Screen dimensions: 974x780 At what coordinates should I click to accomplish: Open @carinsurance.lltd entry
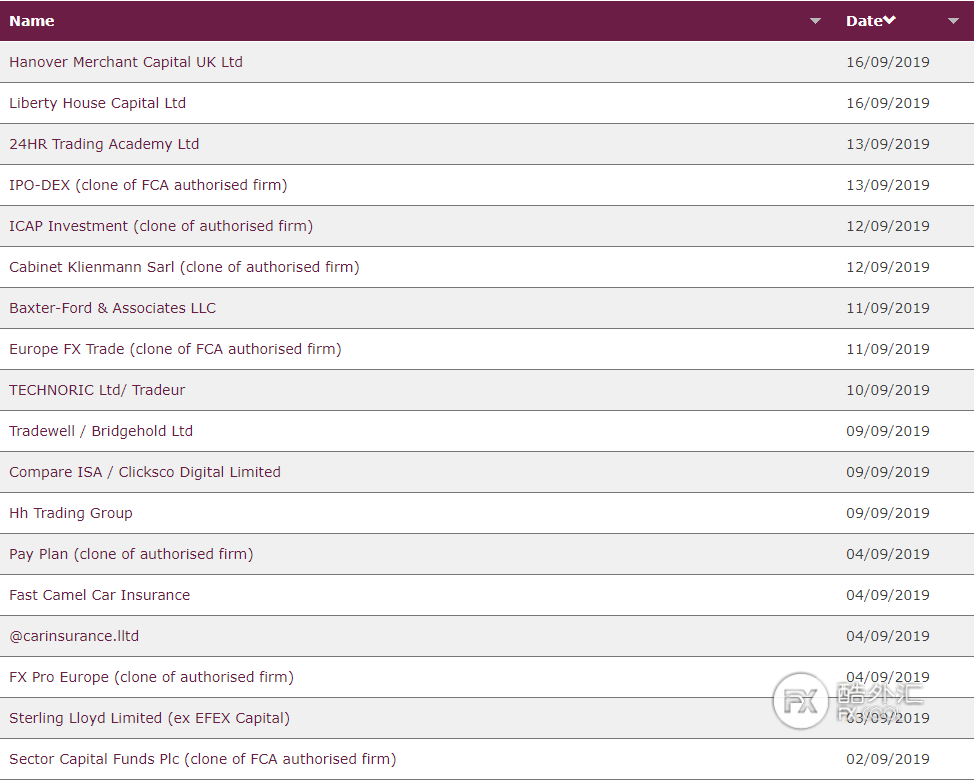pyautogui.click(x=74, y=636)
